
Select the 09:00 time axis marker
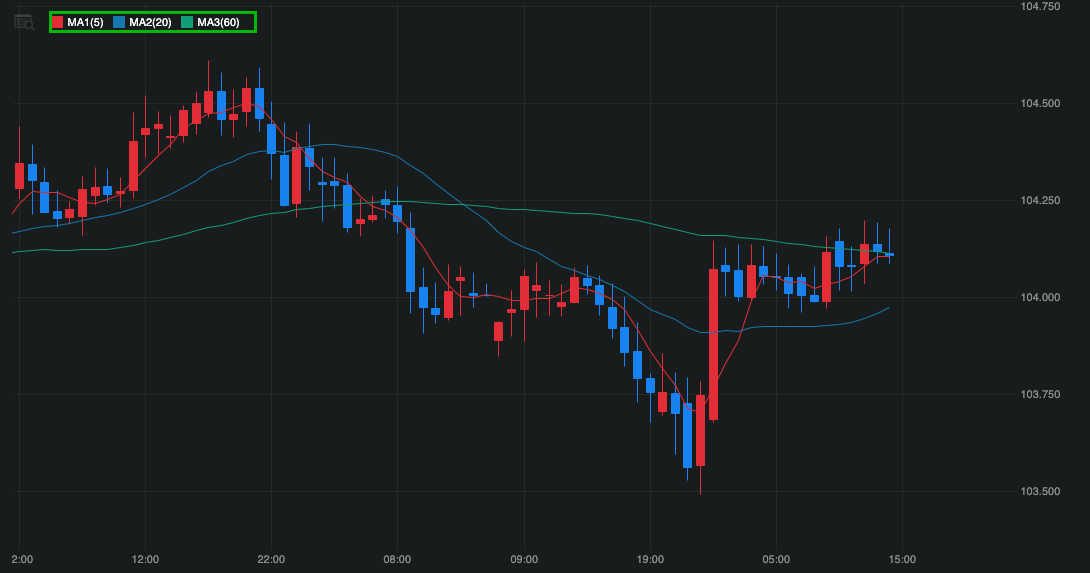524,559
